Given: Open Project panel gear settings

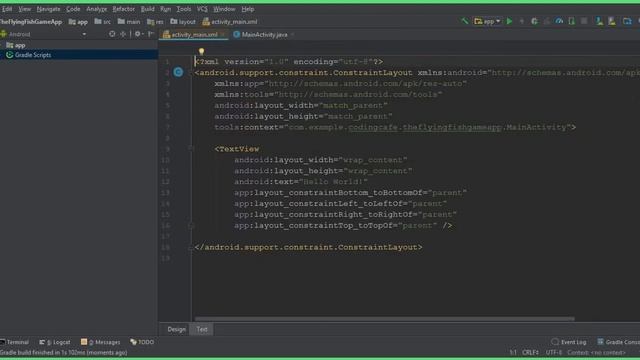Looking at the screenshot, I should tap(138, 34).
